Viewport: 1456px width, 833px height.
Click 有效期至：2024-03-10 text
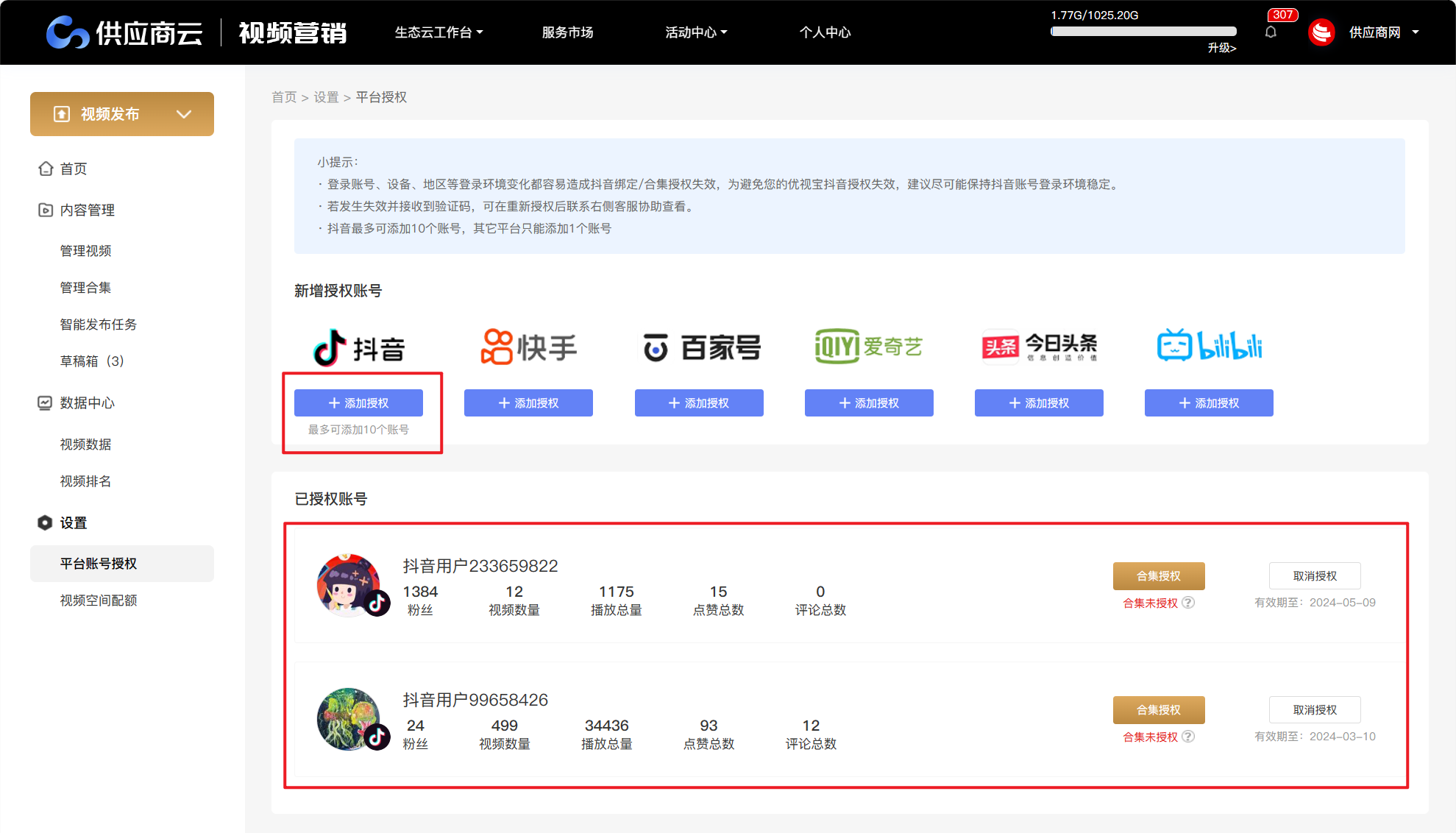tap(1315, 737)
